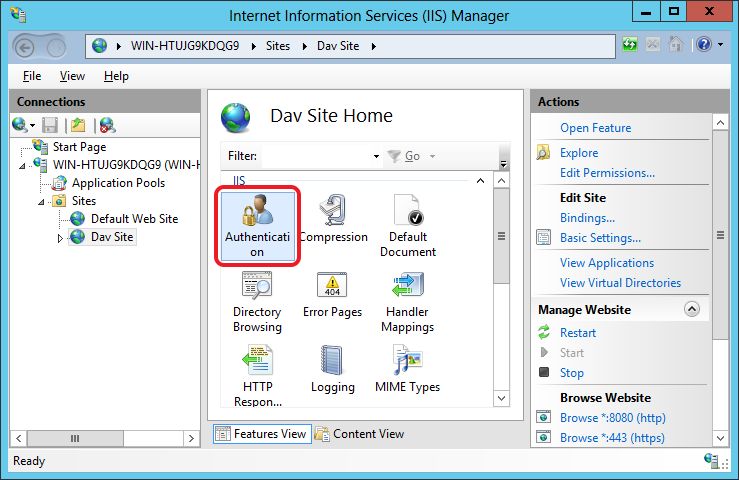Collapse the IIS features group
The width and height of the screenshot is (739, 480).
point(480,181)
